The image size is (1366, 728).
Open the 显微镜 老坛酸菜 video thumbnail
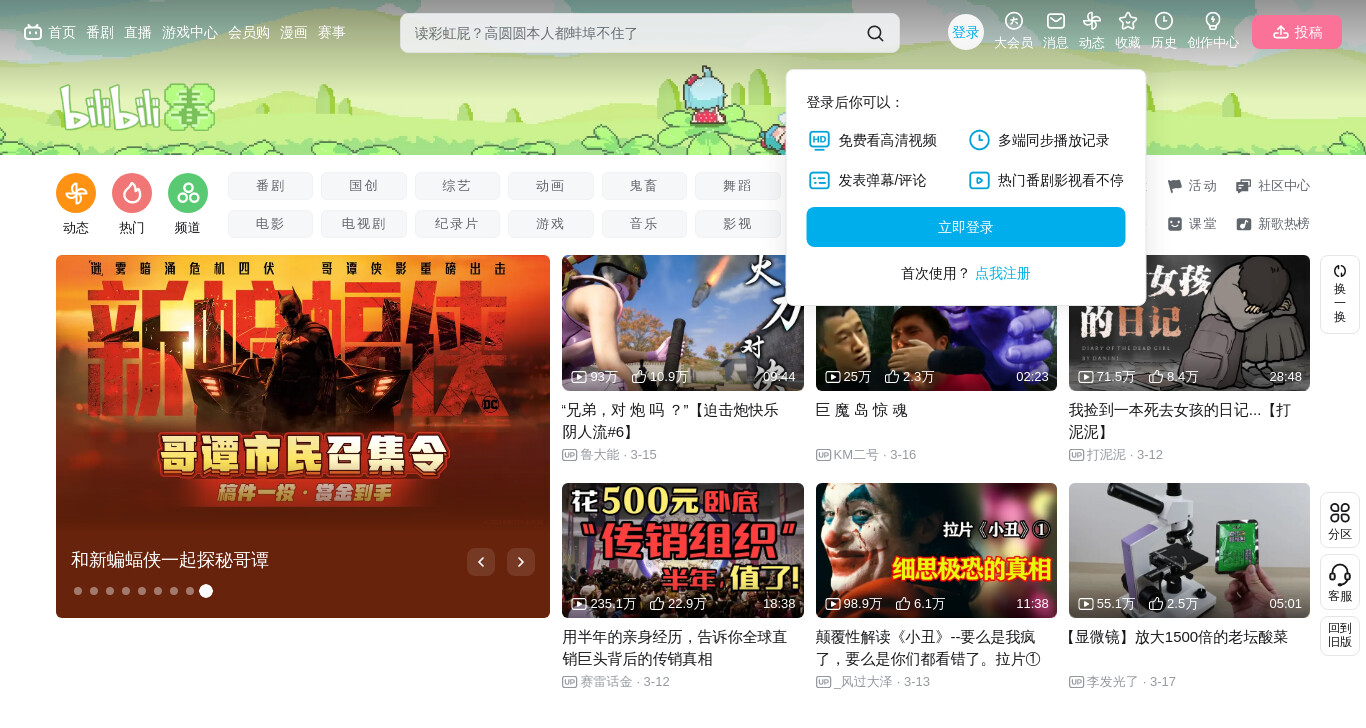pos(1189,551)
